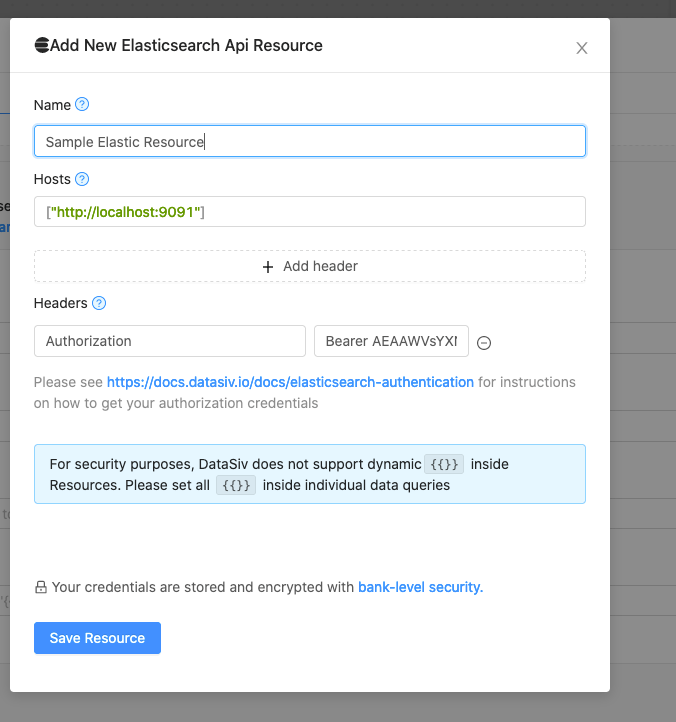Click the Bearer token header value field
The height and width of the screenshot is (722, 676).
point(391,341)
